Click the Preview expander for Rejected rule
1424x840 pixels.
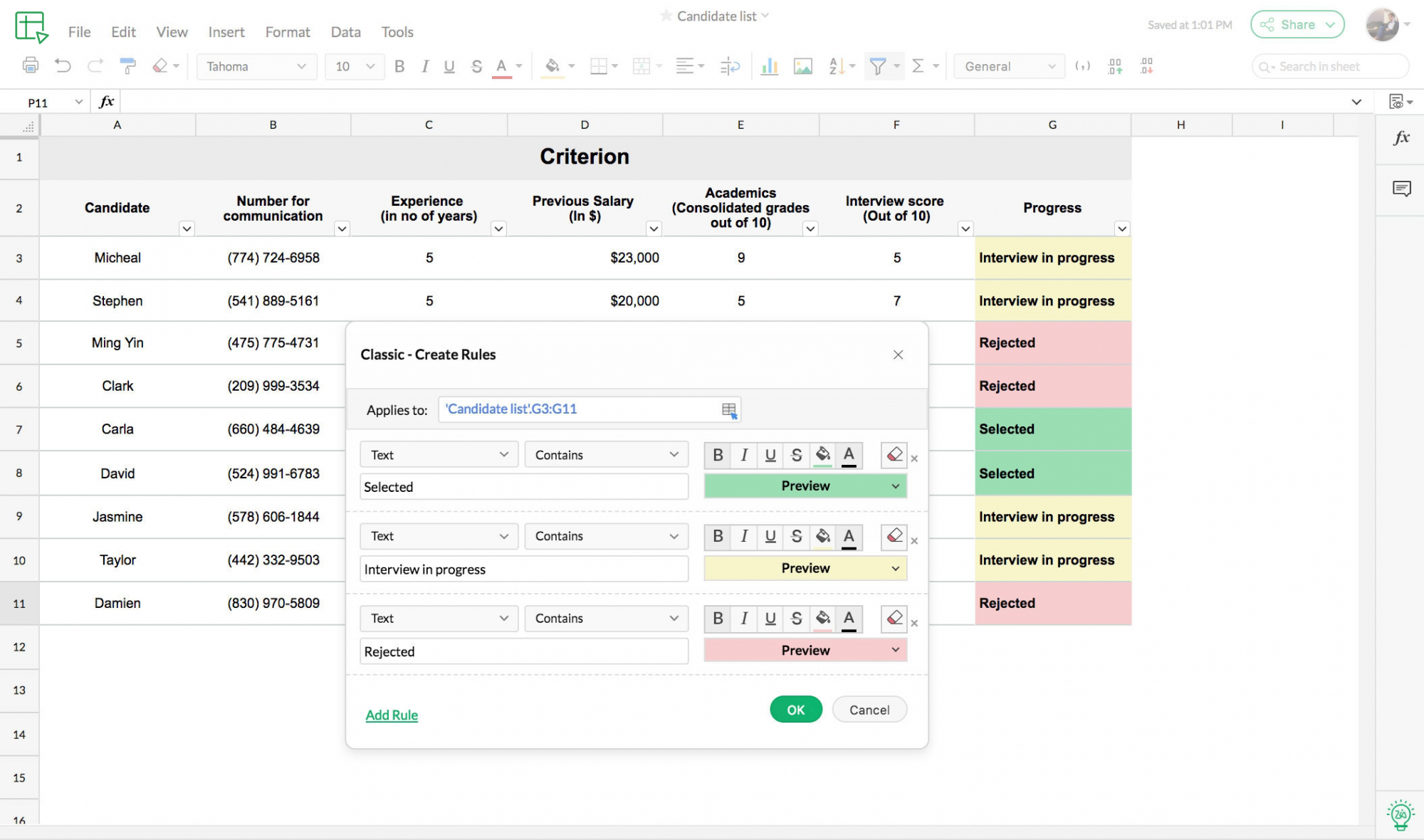point(894,651)
